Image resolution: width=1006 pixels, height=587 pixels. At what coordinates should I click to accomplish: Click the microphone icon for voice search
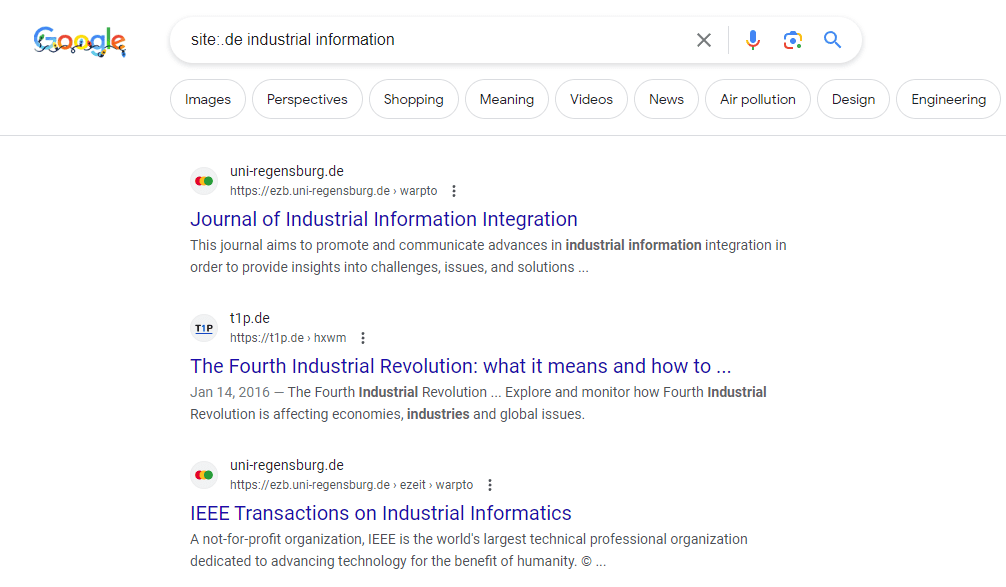(x=752, y=39)
